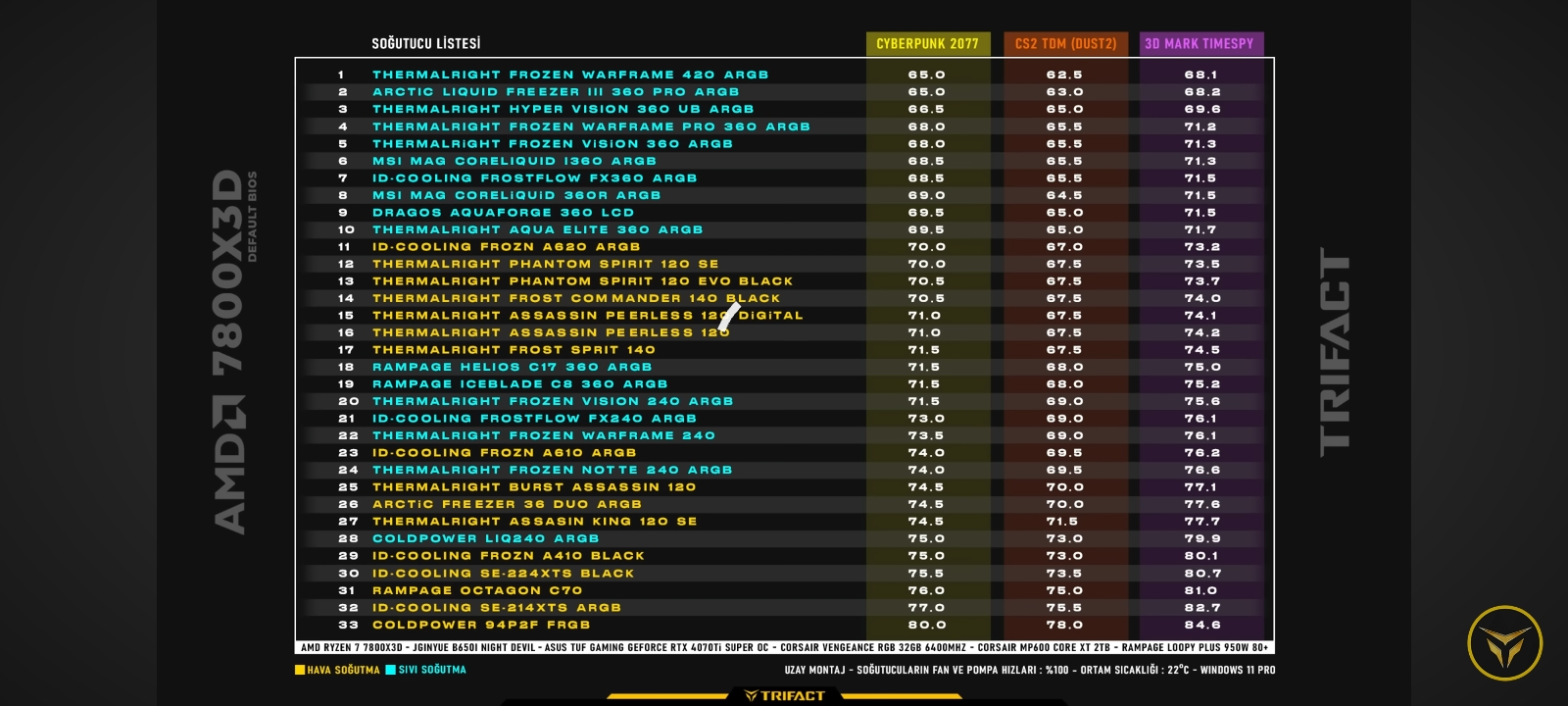Select the CS2 TDM (Dust2) column header

click(x=1065, y=44)
